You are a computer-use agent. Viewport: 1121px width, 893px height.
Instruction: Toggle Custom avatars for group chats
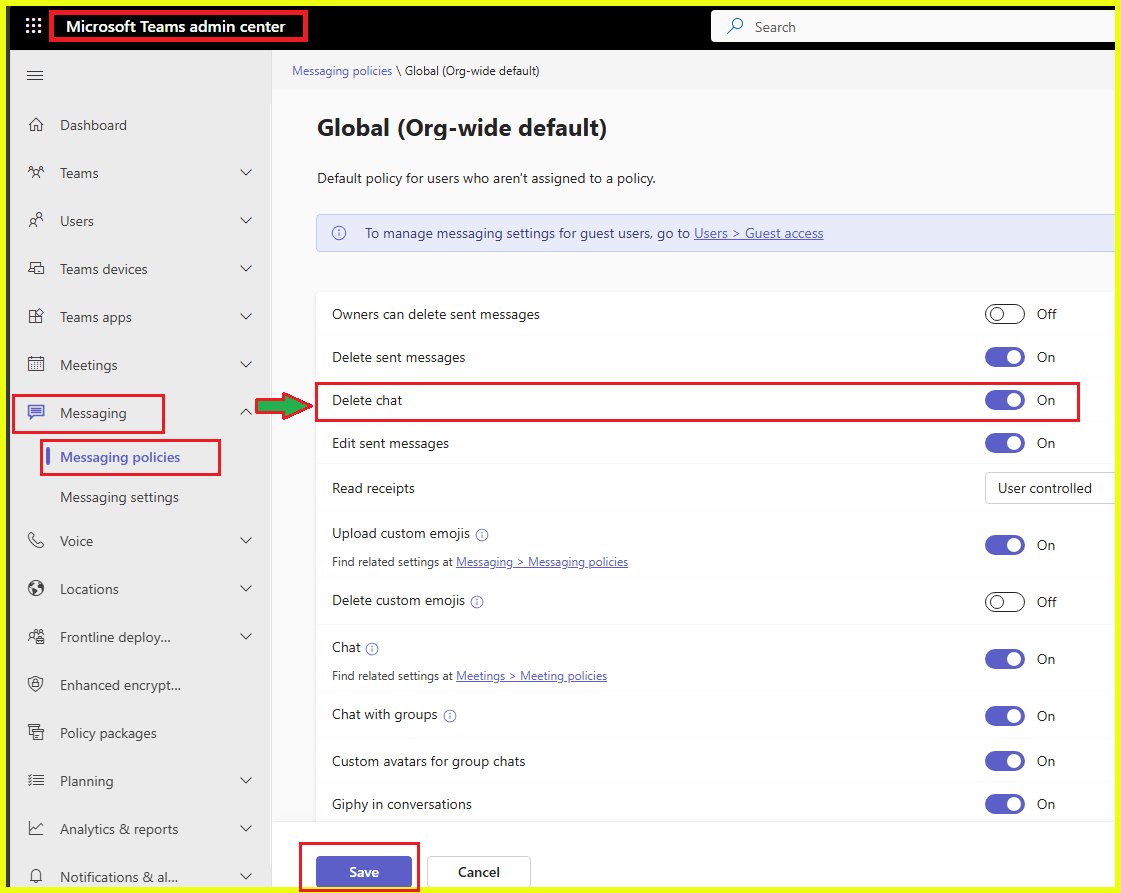point(1004,761)
